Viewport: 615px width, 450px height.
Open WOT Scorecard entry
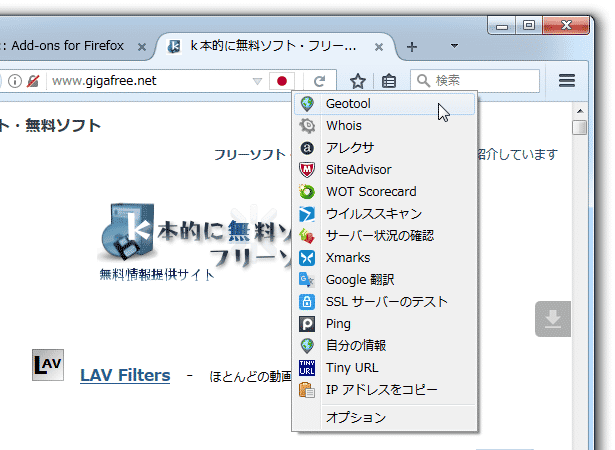pyautogui.click(x=384, y=192)
